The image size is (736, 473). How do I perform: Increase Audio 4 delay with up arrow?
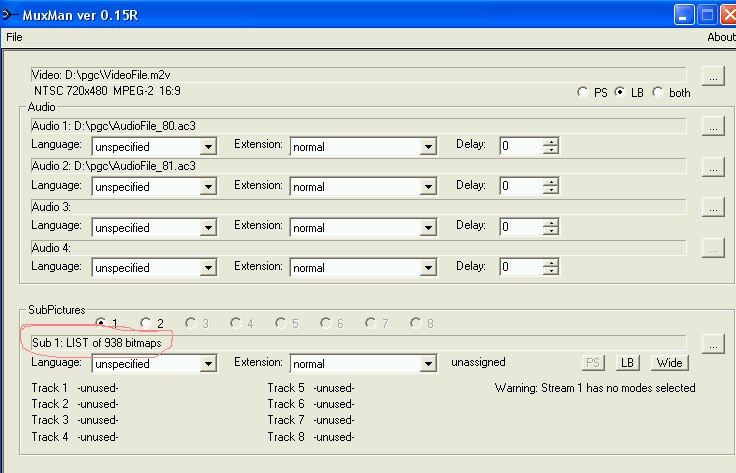point(551,263)
